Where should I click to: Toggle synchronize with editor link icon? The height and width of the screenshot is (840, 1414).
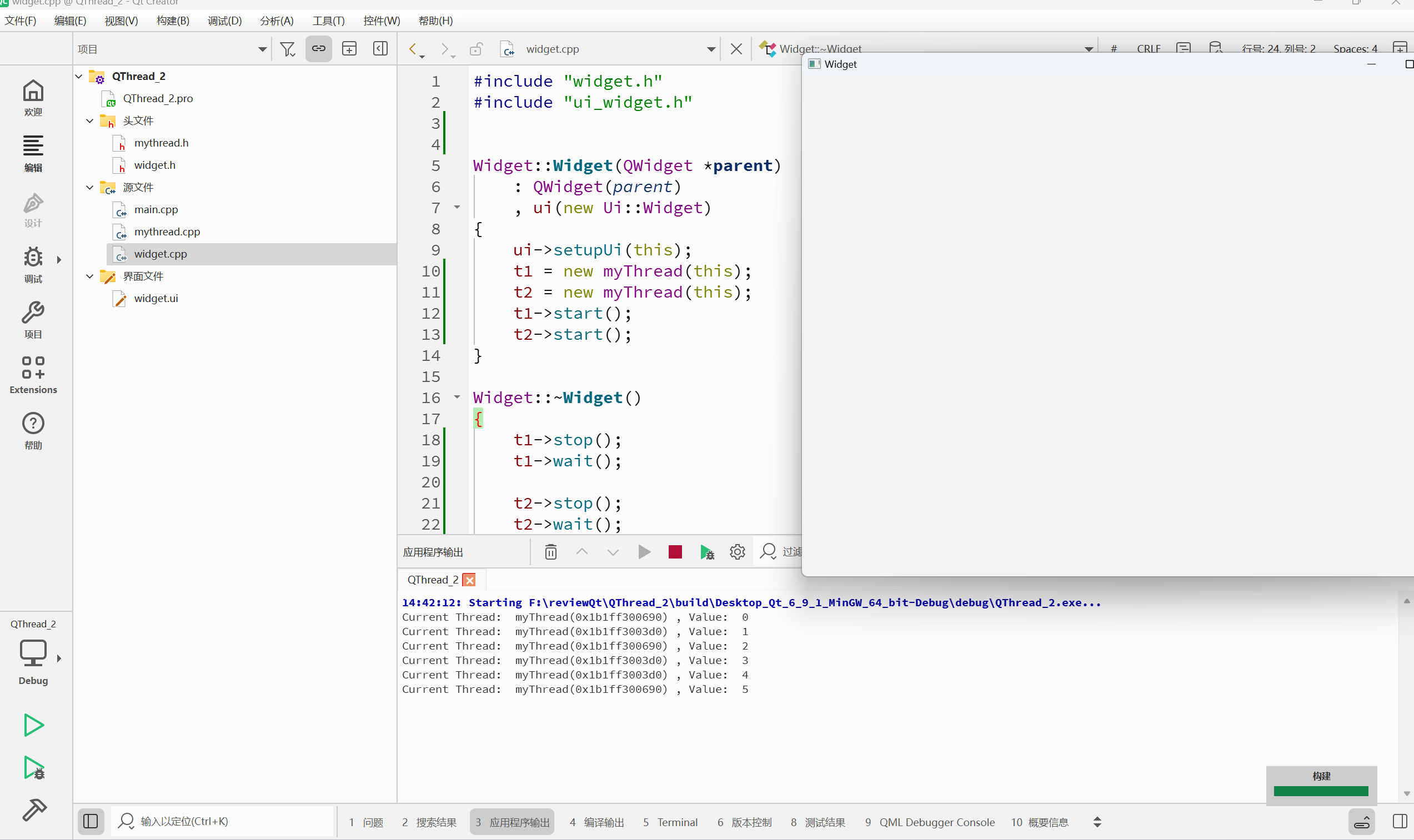319,49
